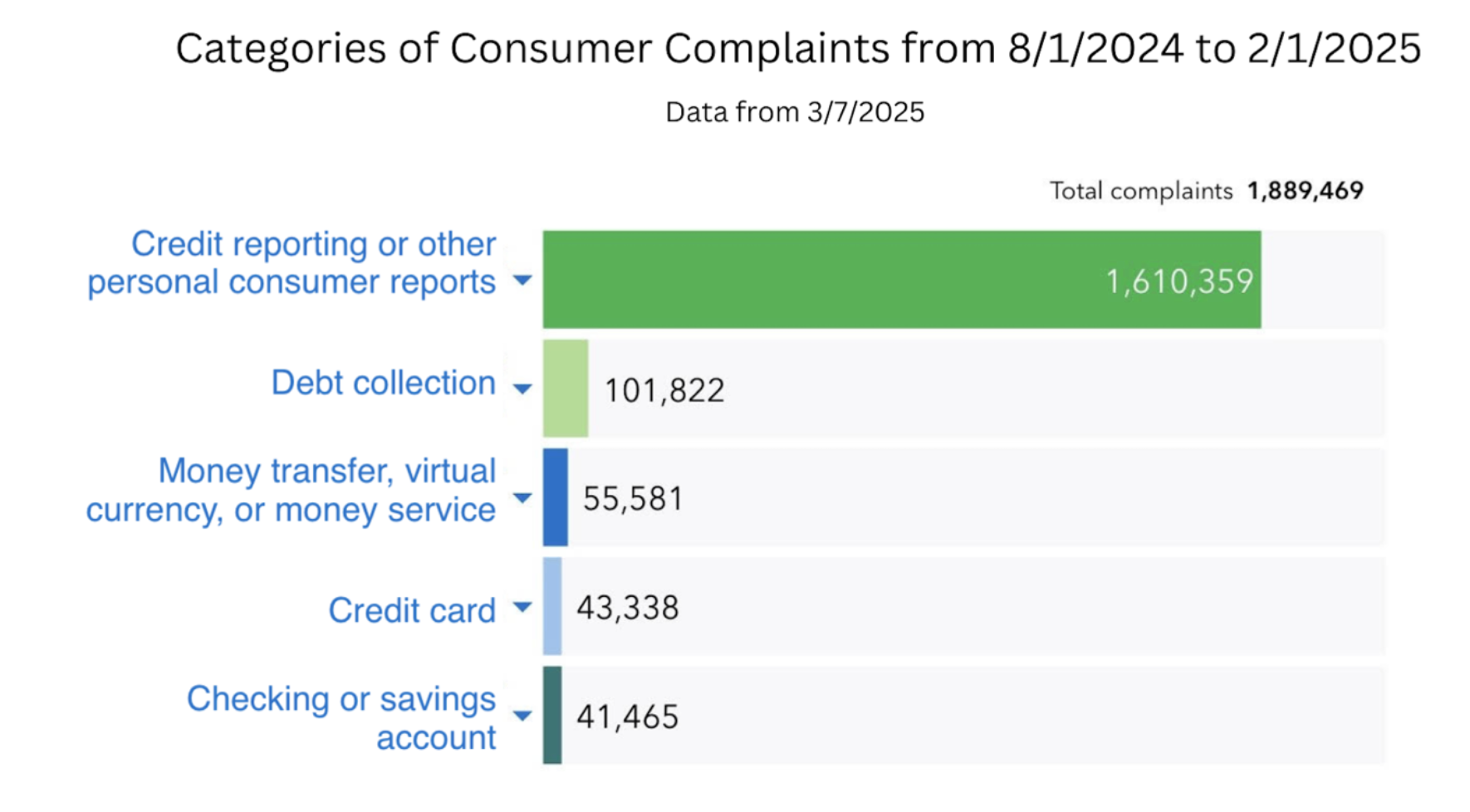Screen dimensions: 1470x812
Task: Click the chart title about Consumer Complaints
Action: pyautogui.click(x=798, y=48)
